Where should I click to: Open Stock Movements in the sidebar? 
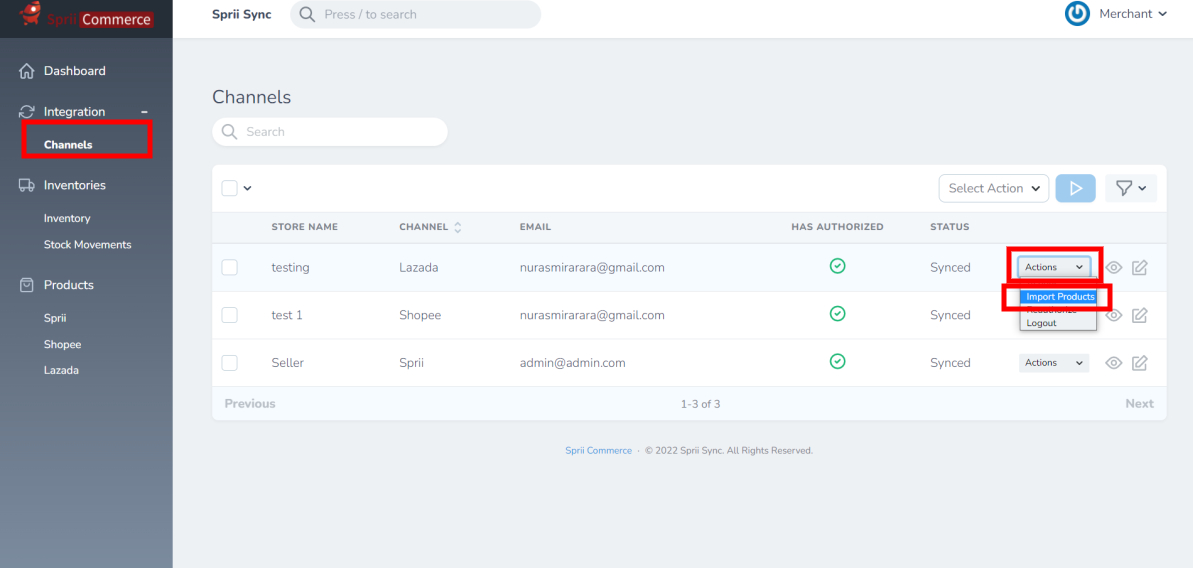click(87, 245)
